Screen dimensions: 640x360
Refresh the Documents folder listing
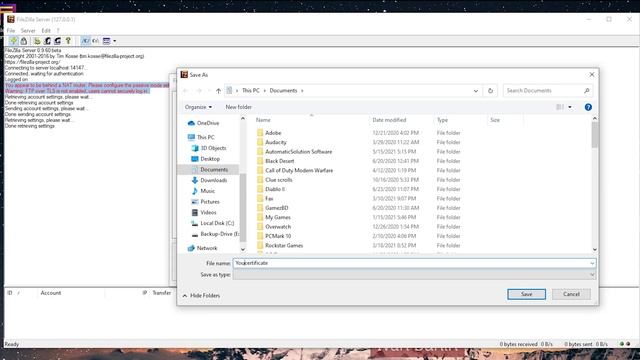pos(491,91)
